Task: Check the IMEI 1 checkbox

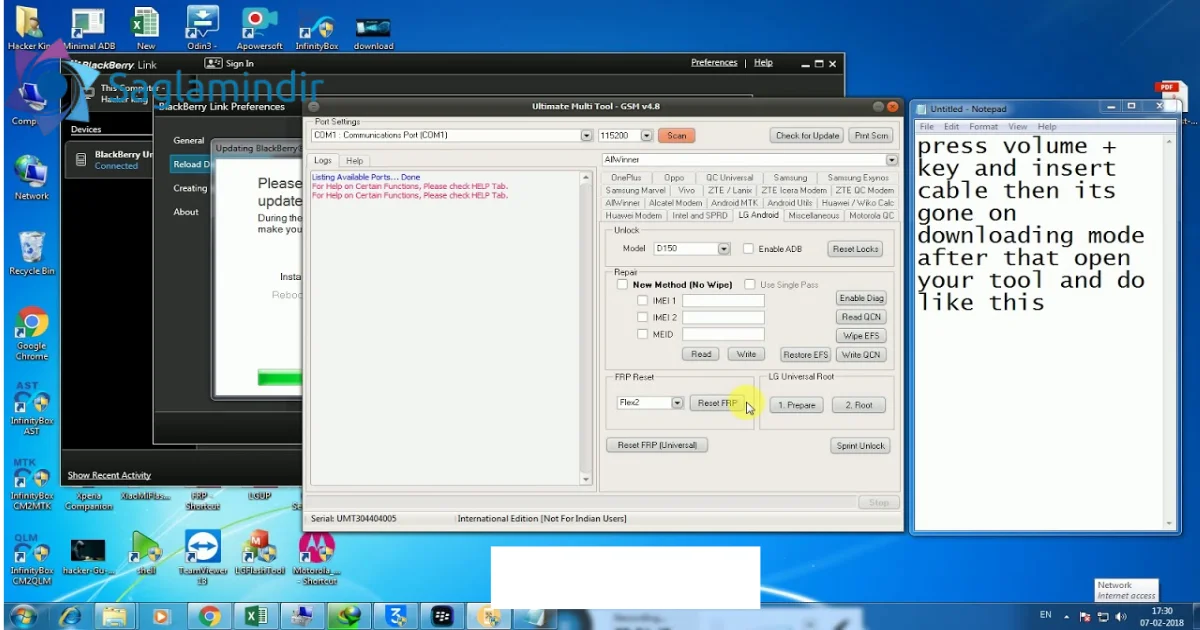Action: [643, 301]
